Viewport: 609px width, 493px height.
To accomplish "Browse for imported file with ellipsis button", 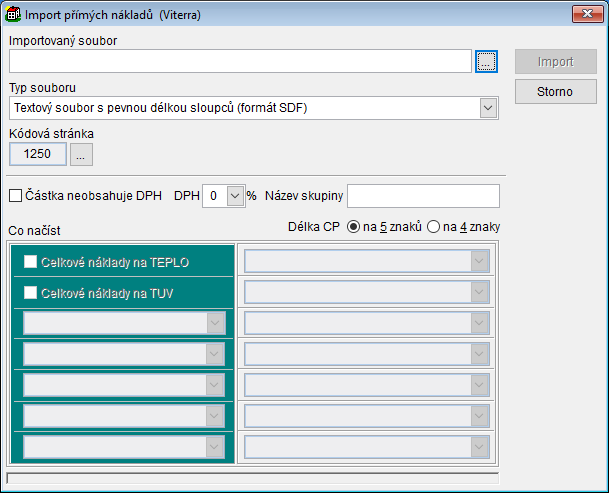I will 486,62.
